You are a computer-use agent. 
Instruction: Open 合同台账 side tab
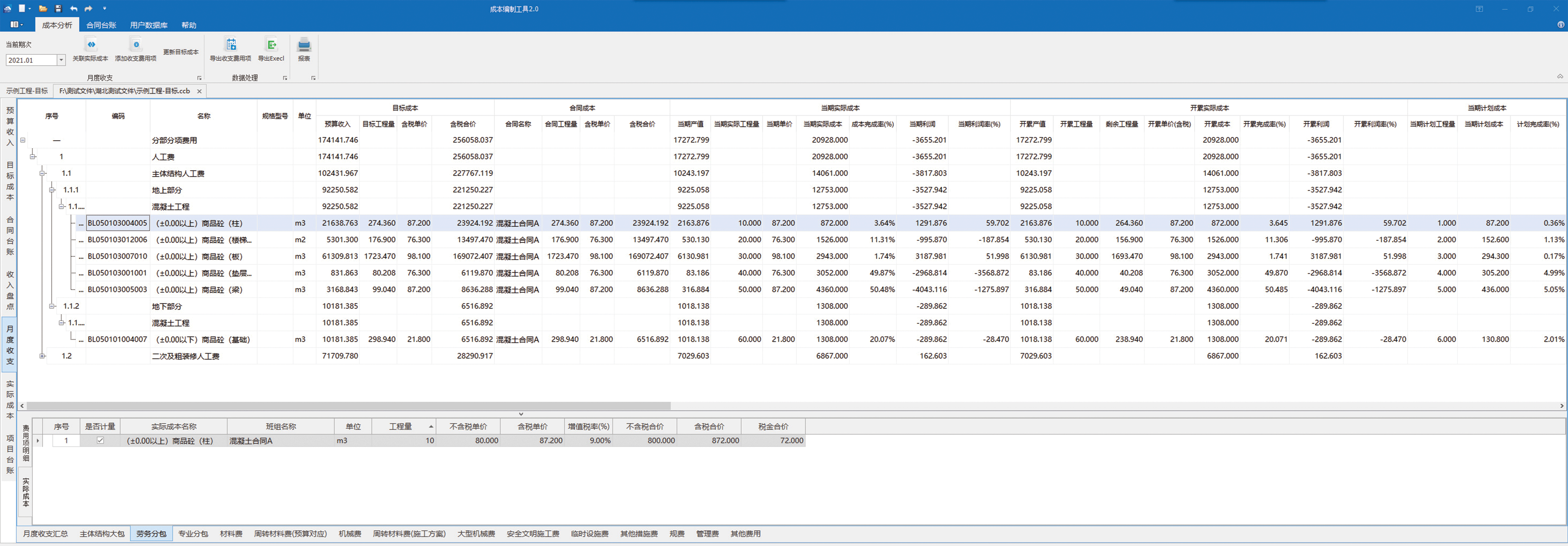coord(10,236)
